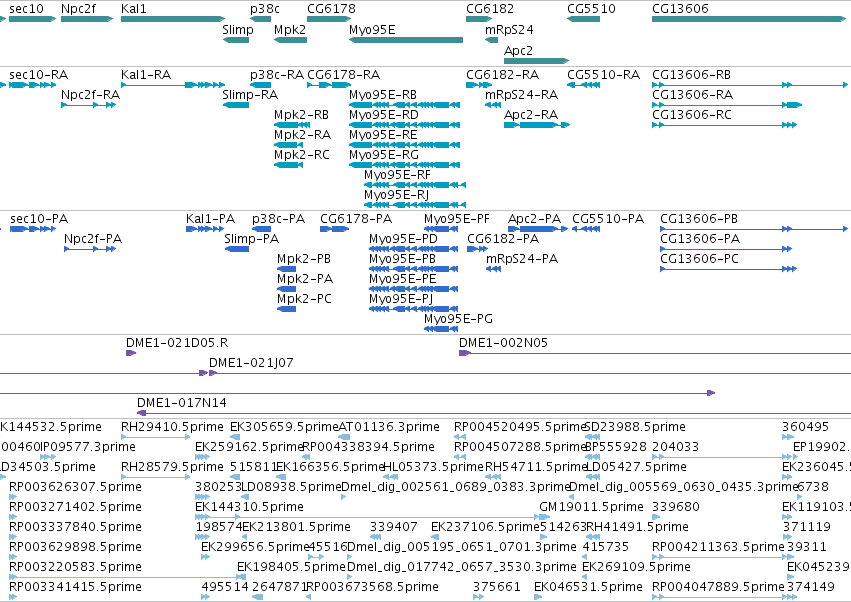Select protein mRpS24-PA
Viewport: 851px width, 602px height.
tap(522, 259)
